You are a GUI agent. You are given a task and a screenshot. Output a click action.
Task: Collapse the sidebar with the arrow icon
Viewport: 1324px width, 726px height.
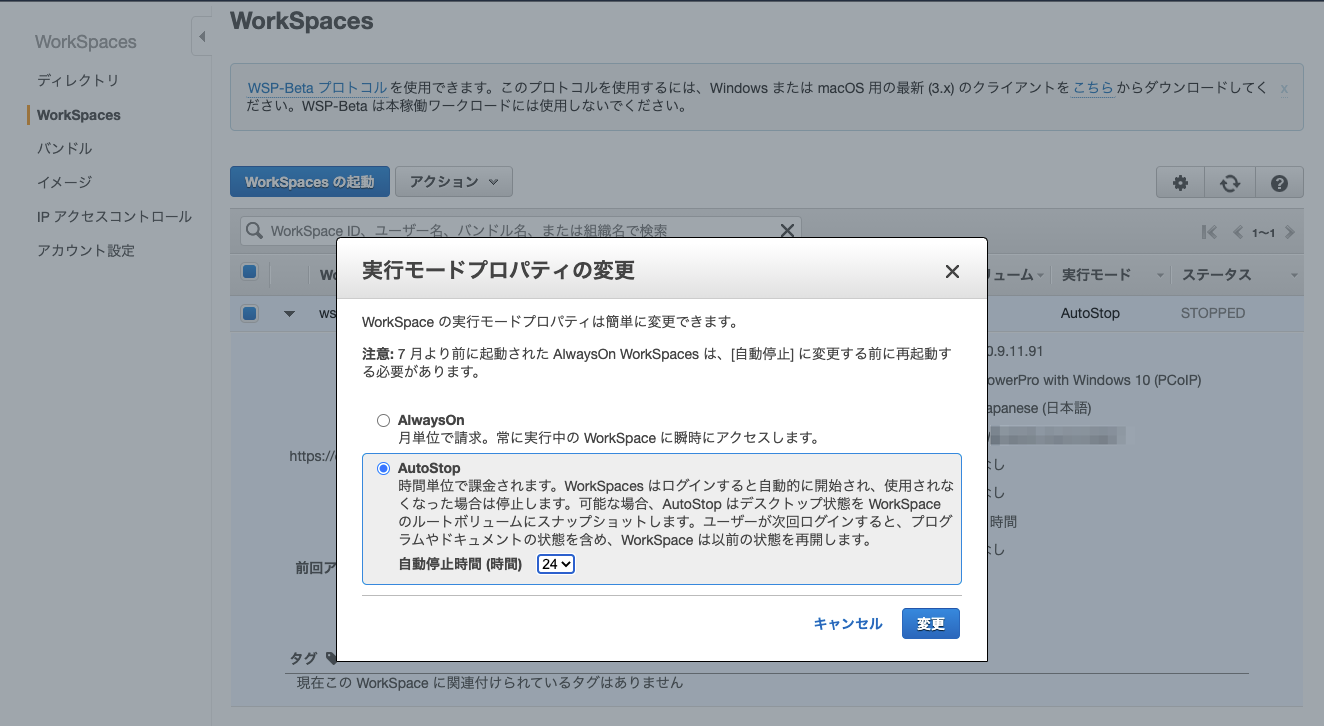pos(201,37)
